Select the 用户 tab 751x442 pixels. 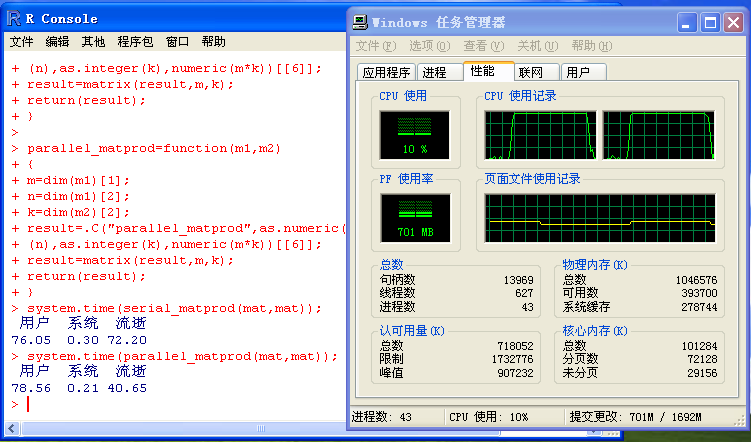(x=577, y=72)
